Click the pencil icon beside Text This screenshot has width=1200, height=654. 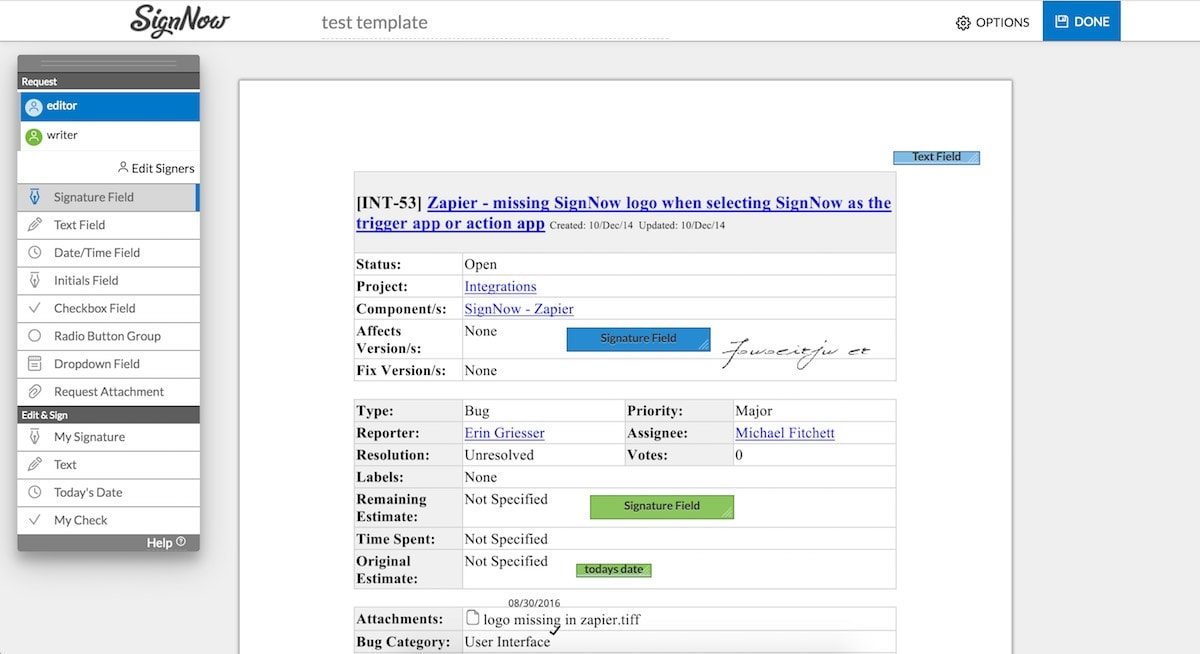(x=35, y=464)
